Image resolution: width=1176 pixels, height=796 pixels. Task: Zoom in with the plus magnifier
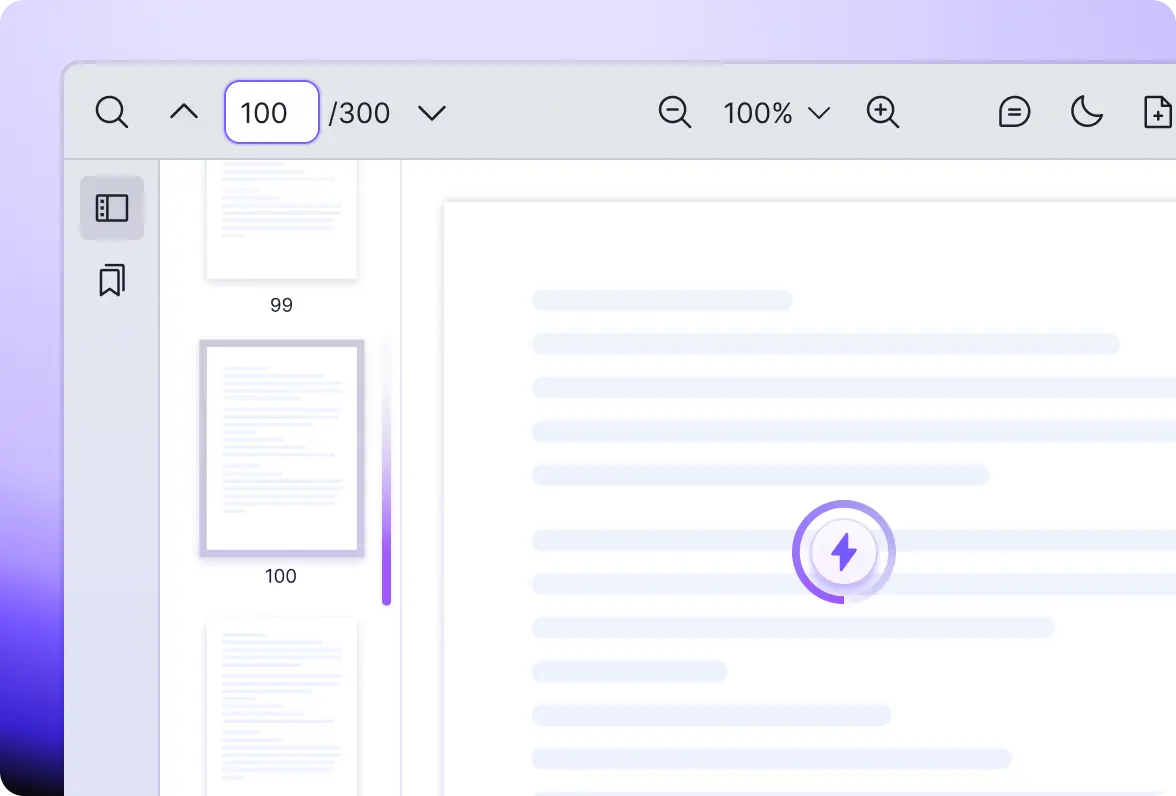[883, 113]
